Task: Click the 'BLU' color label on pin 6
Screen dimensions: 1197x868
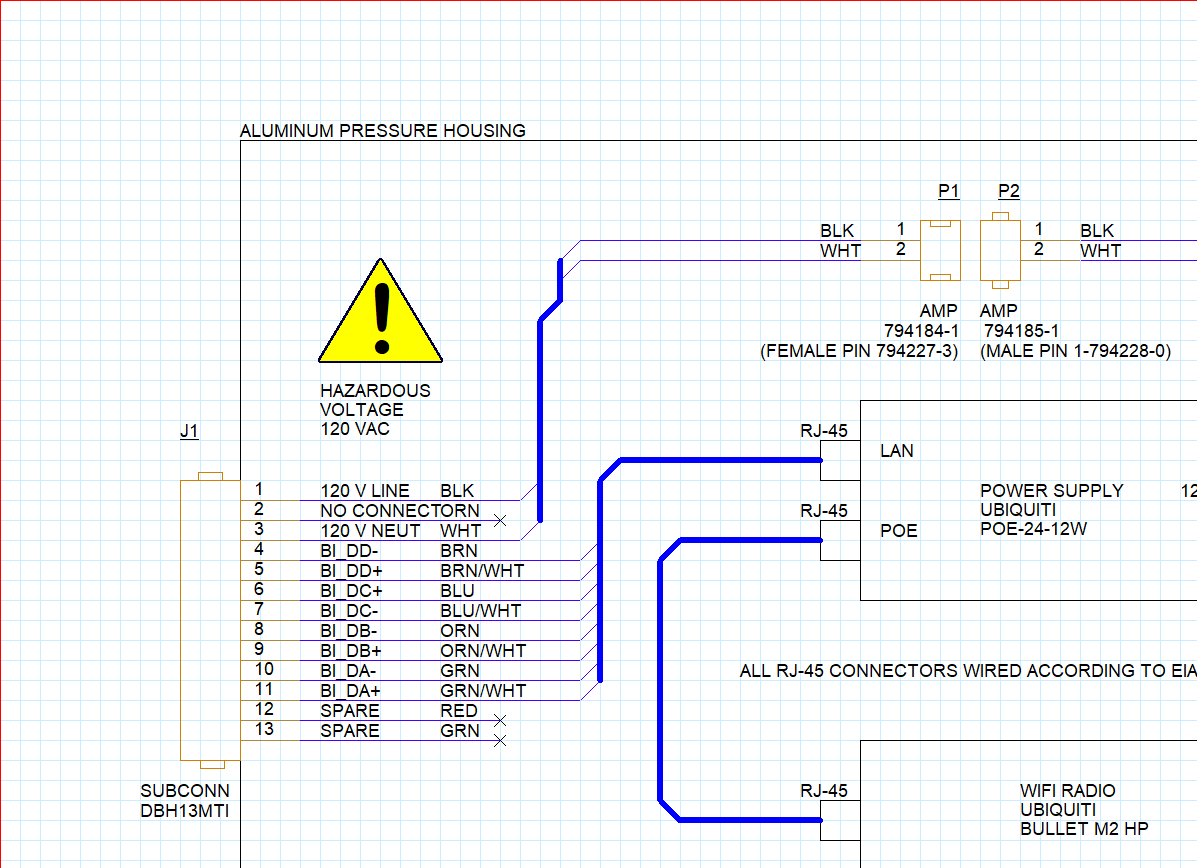Action: pos(457,591)
